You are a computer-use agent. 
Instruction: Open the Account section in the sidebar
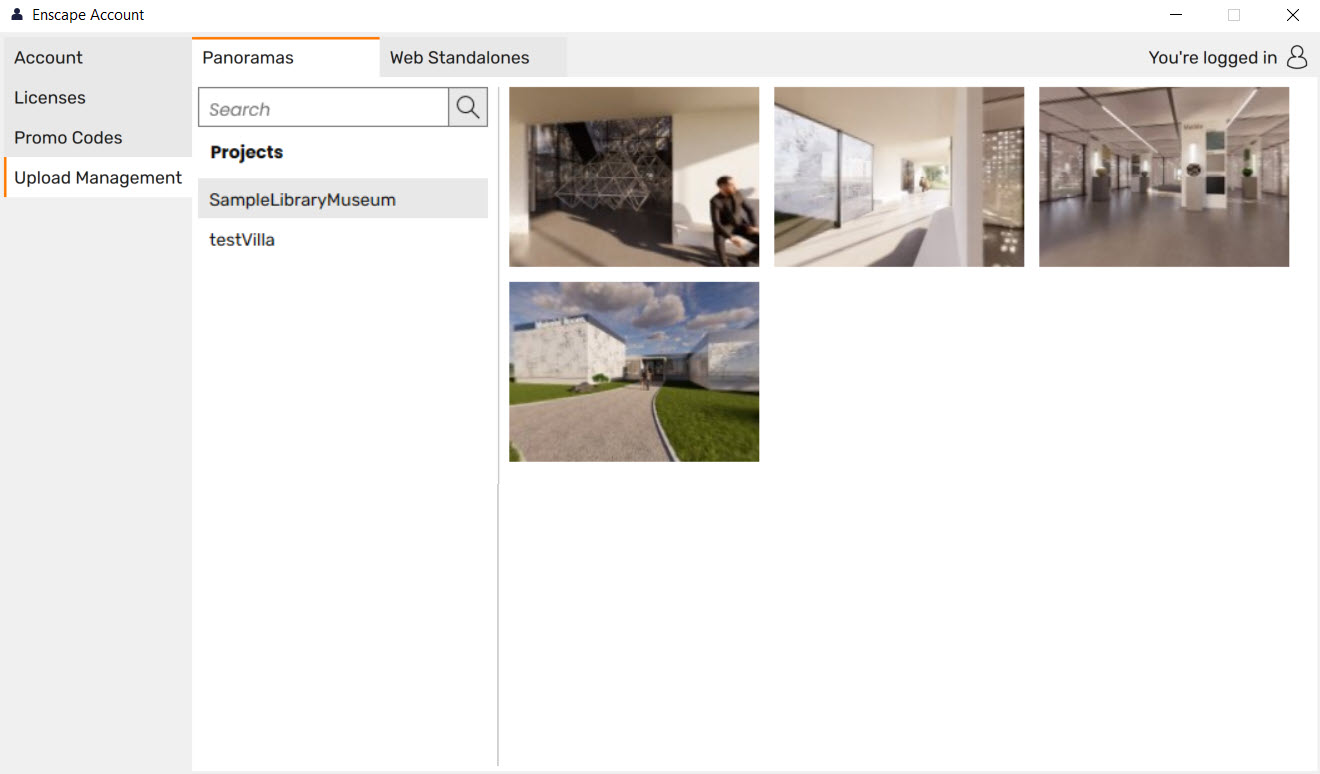tap(48, 57)
